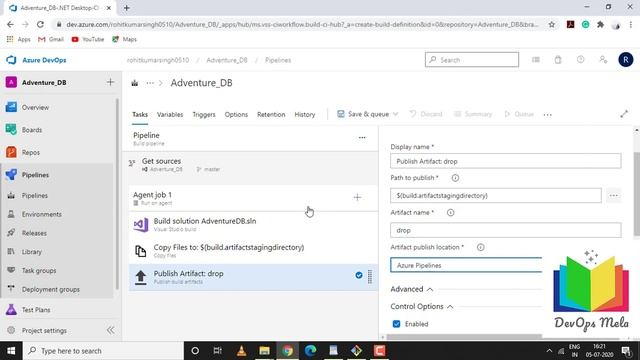Click the Windows taskbar search box
This screenshot has width=640, height=360.
[x=103, y=351]
